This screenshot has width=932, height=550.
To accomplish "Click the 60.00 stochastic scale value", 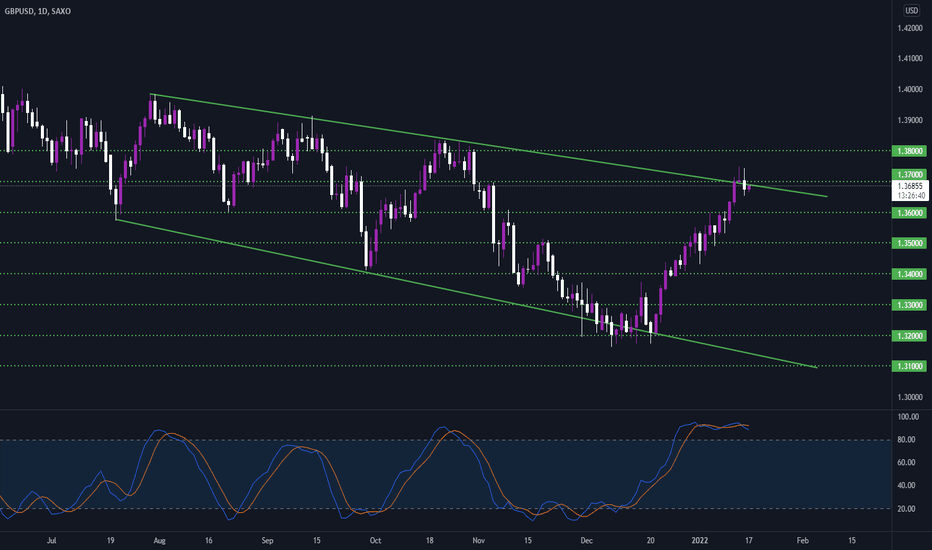I will tap(906, 463).
